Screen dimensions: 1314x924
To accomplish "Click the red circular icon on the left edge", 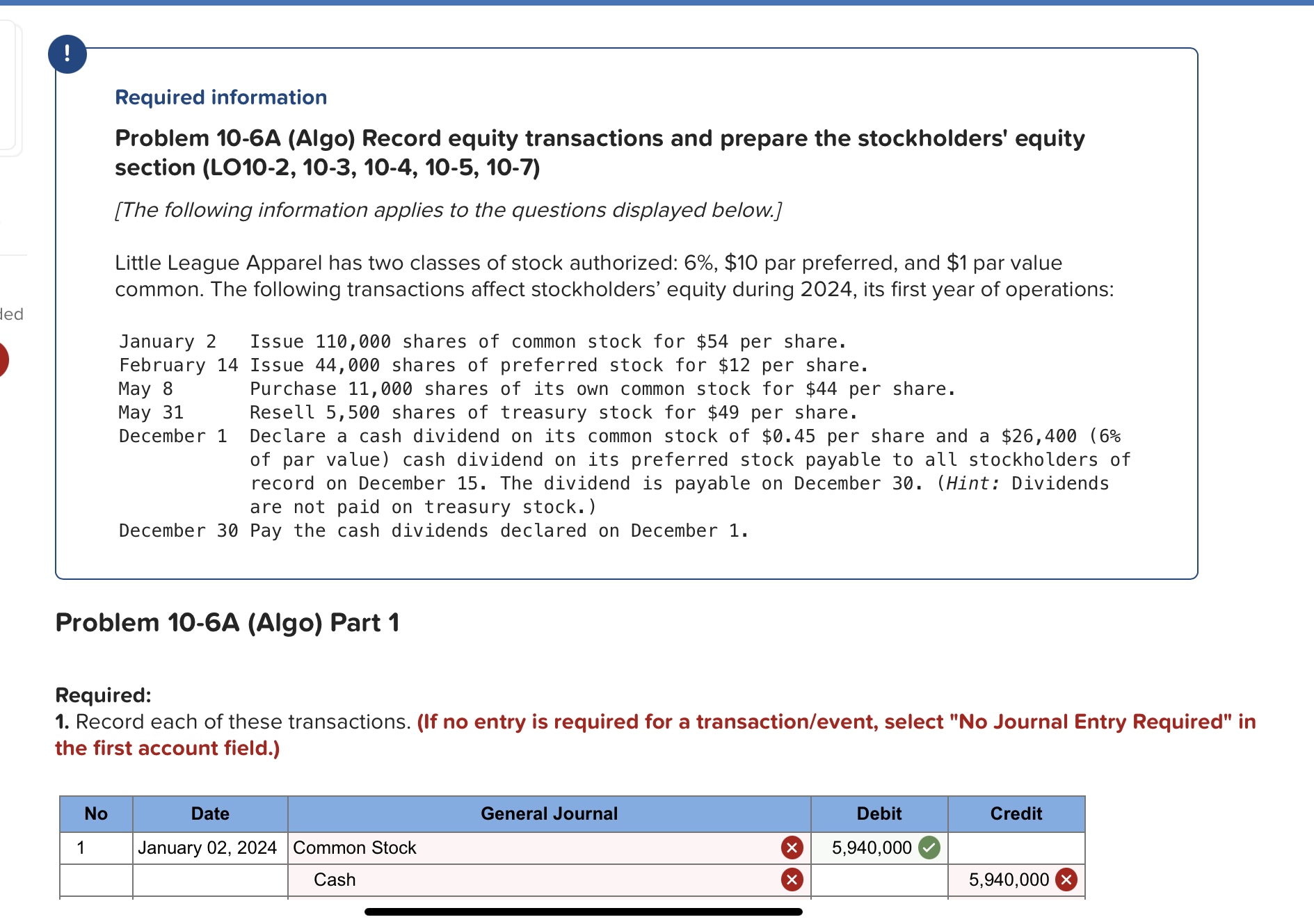I will pyautogui.click(x=3, y=361).
